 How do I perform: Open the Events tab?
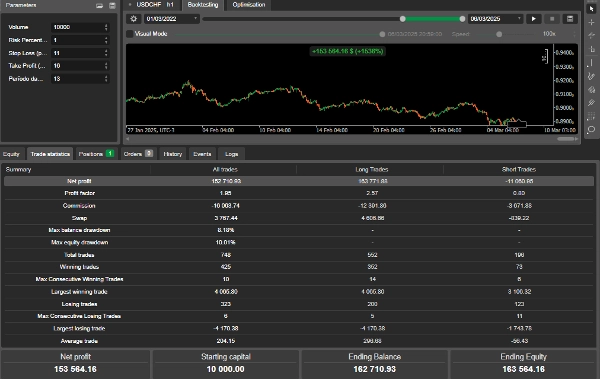coord(202,154)
